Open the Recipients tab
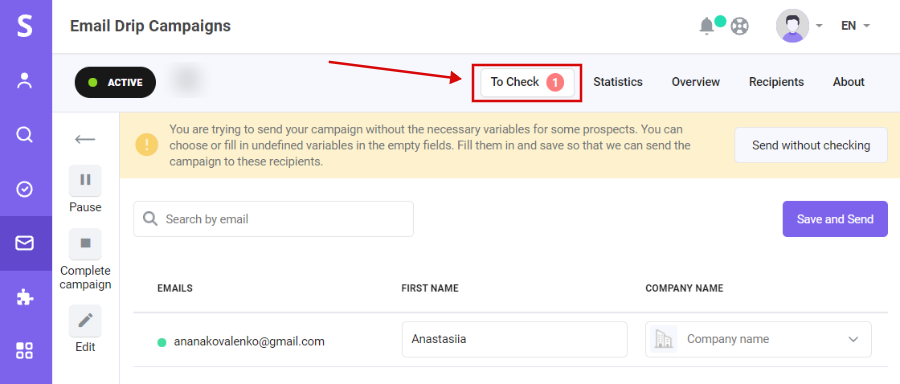900x384 pixels. tap(776, 82)
